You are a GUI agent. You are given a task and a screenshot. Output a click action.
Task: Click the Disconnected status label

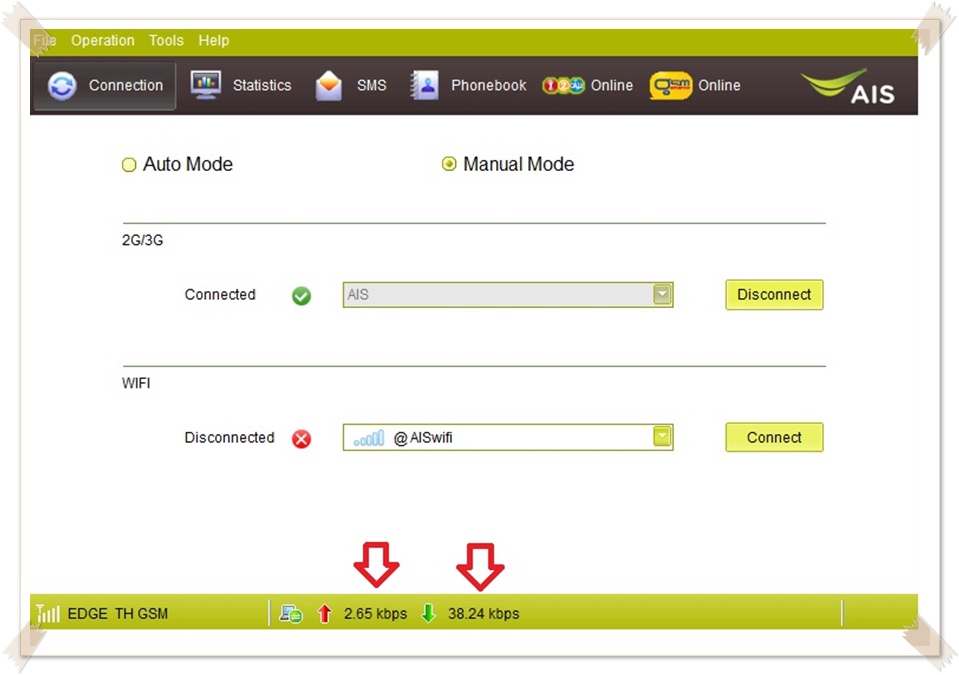coord(229,438)
